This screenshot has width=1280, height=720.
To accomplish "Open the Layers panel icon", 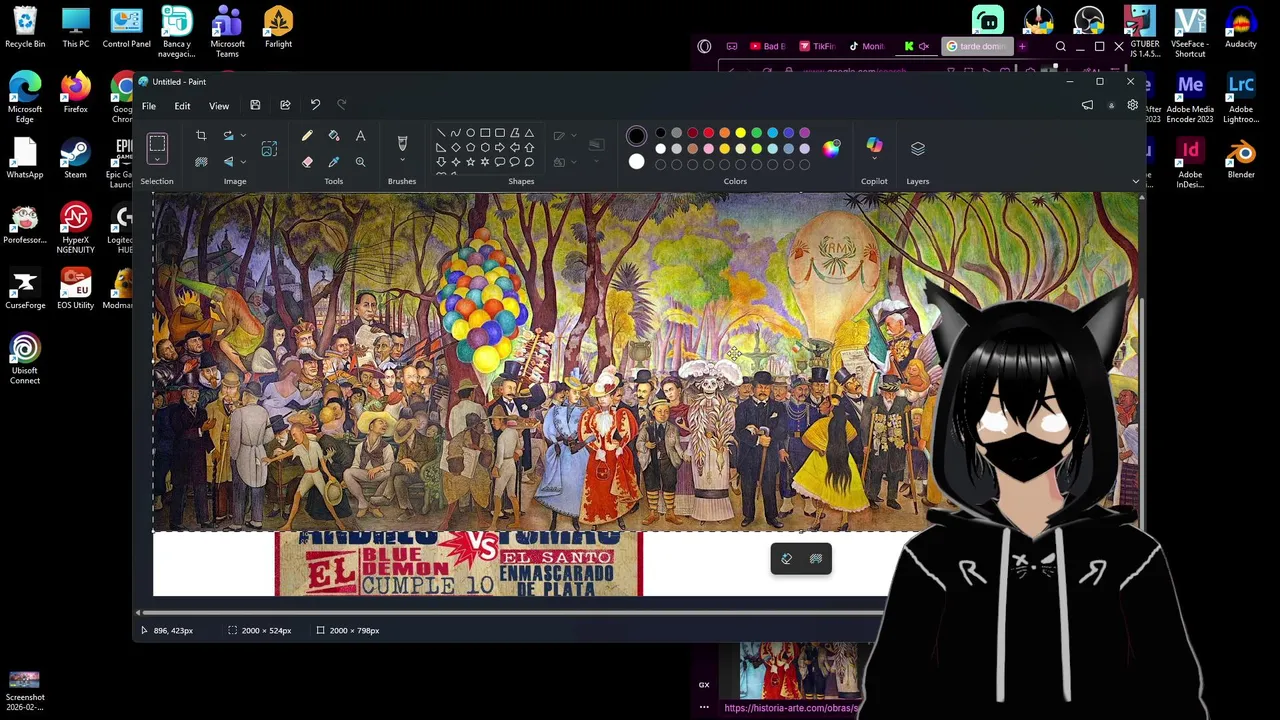I will click(x=918, y=148).
